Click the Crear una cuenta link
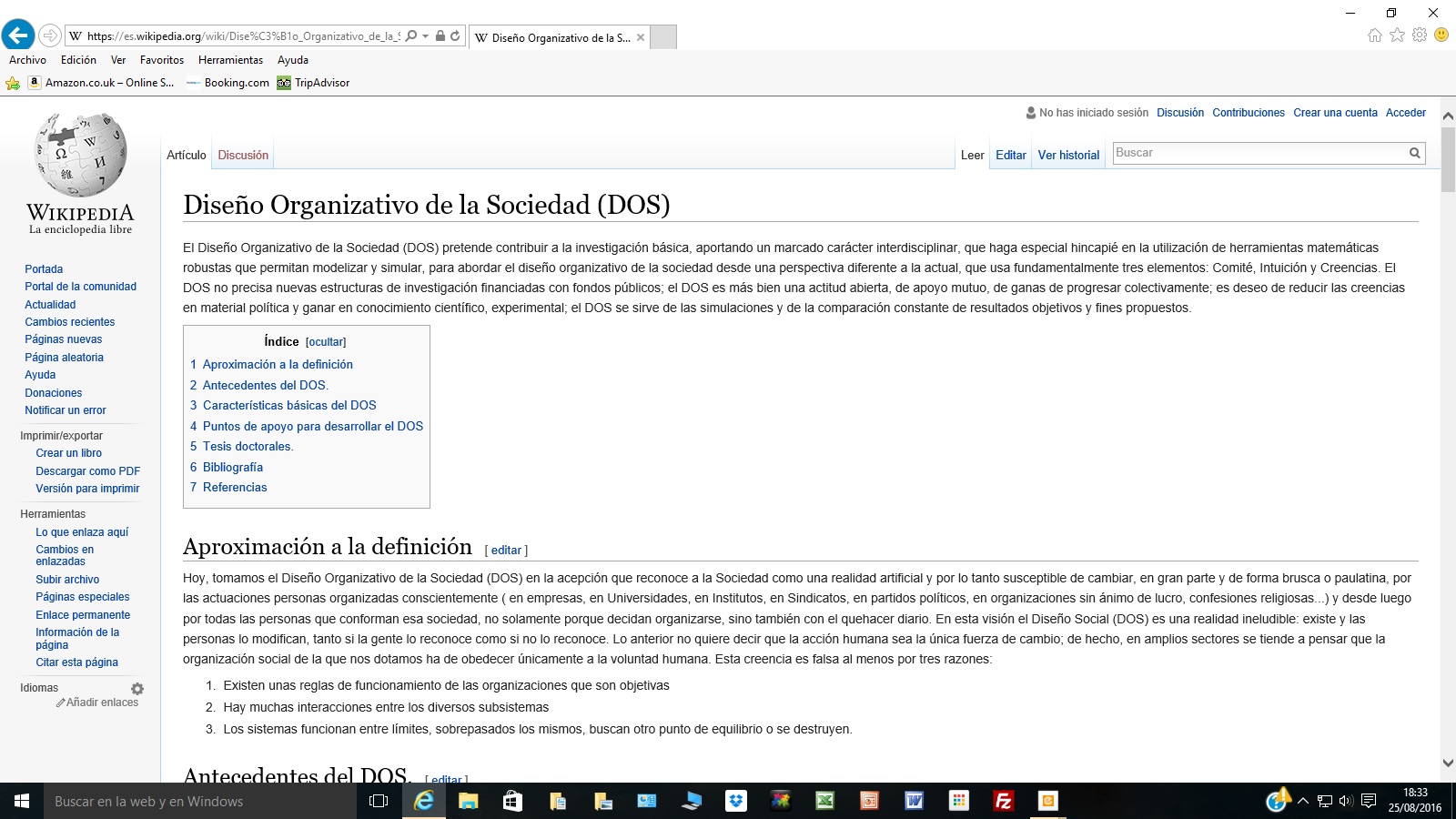The width and height of the screenshot is (1456, 819). pos(1335,113)
